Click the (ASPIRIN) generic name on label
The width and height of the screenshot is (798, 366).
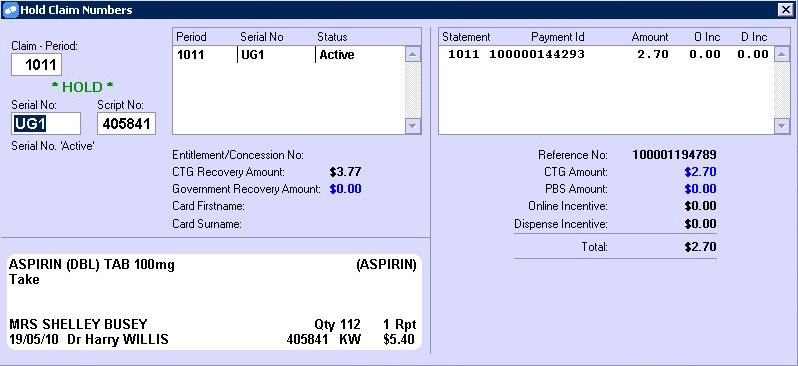coord(386,265)
